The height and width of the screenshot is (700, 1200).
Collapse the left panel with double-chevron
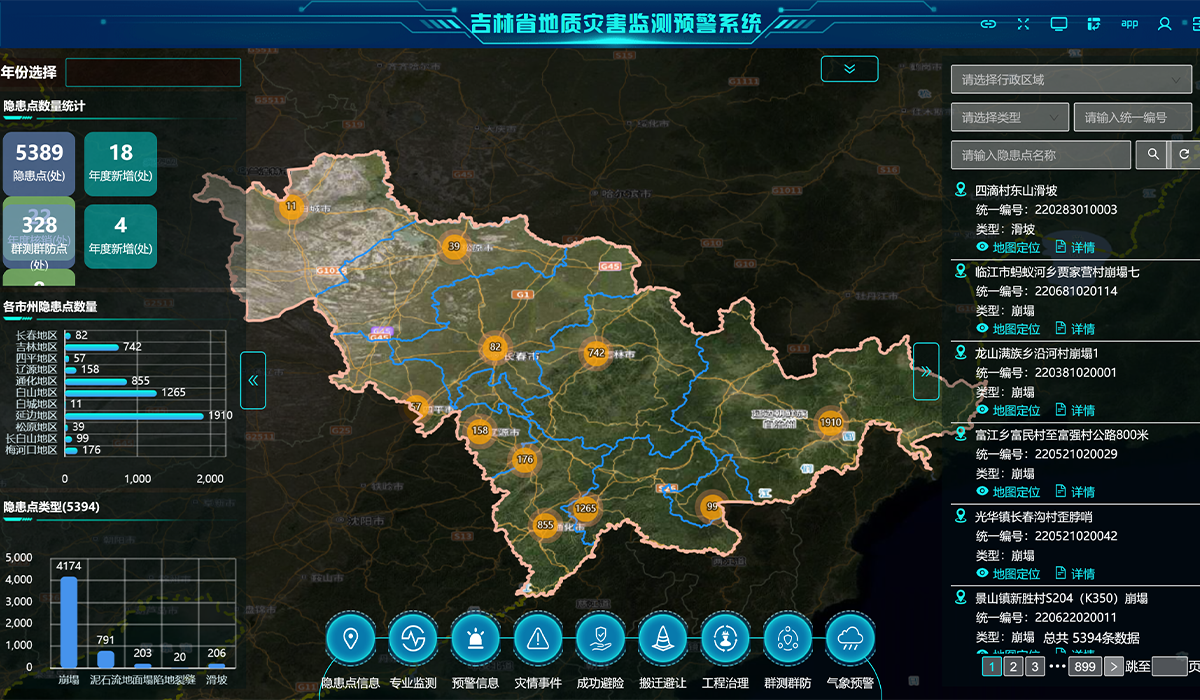[253, 381]
